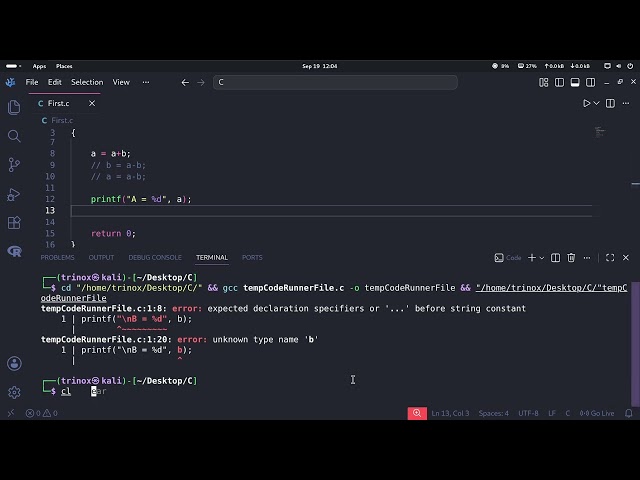
Task: Click the editor minimap
Action: click(x=600, y=132)
